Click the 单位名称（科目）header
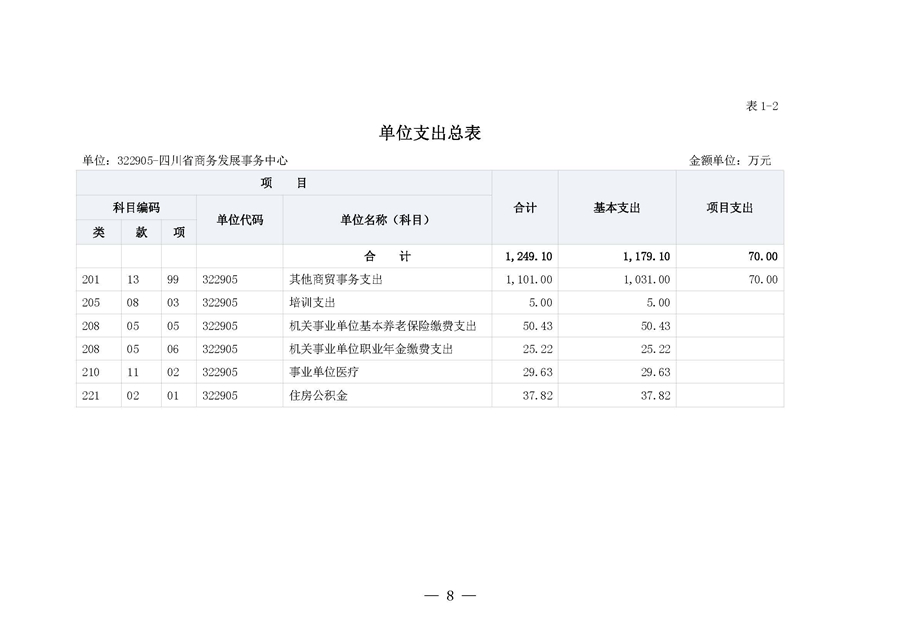The height and width of the screenshot is (636, 900). pos(386,219)
